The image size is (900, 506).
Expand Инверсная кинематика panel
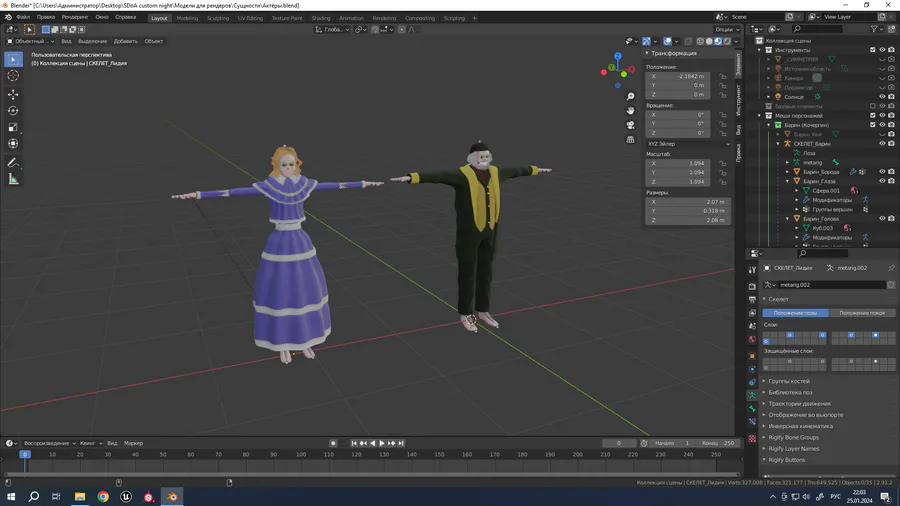pos(800,426)
